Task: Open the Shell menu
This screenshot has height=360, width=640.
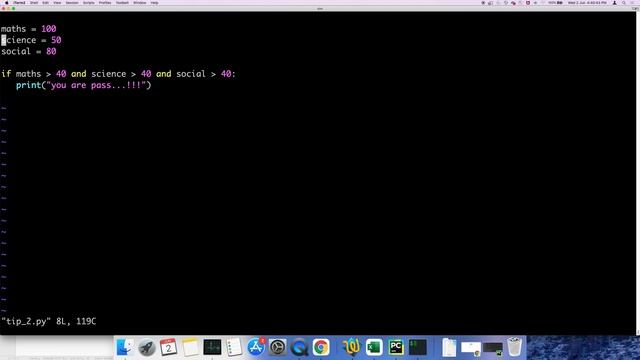Action: [34, 3]
